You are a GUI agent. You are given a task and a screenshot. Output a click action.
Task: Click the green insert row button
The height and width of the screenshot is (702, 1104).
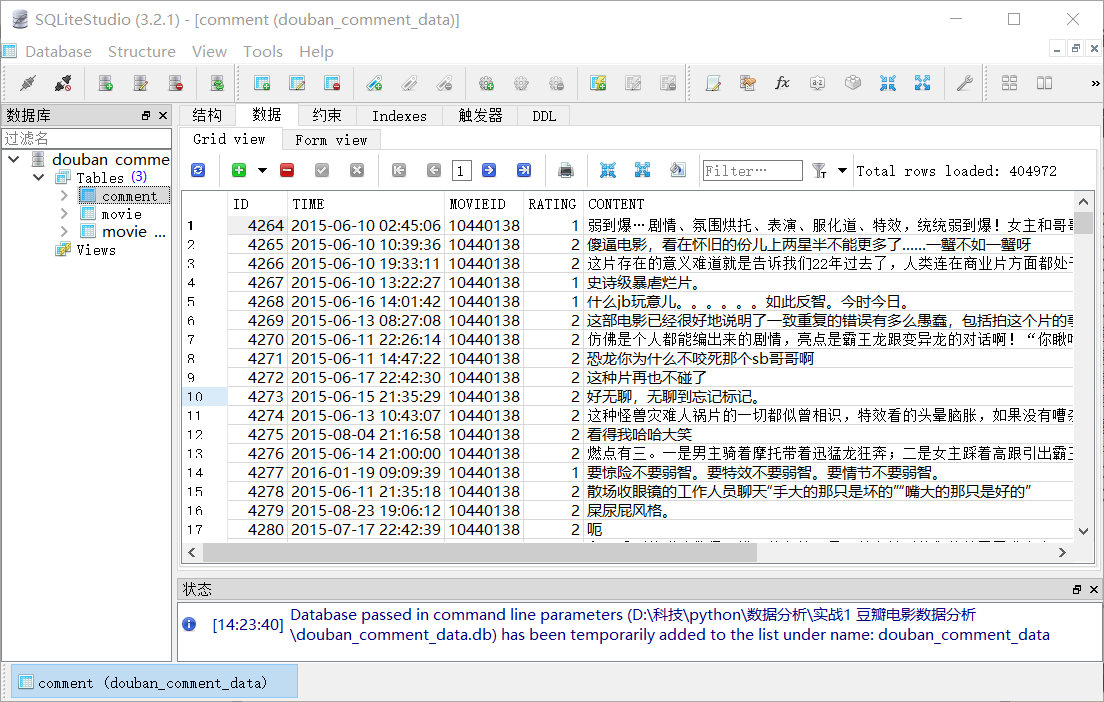point(239,170)
